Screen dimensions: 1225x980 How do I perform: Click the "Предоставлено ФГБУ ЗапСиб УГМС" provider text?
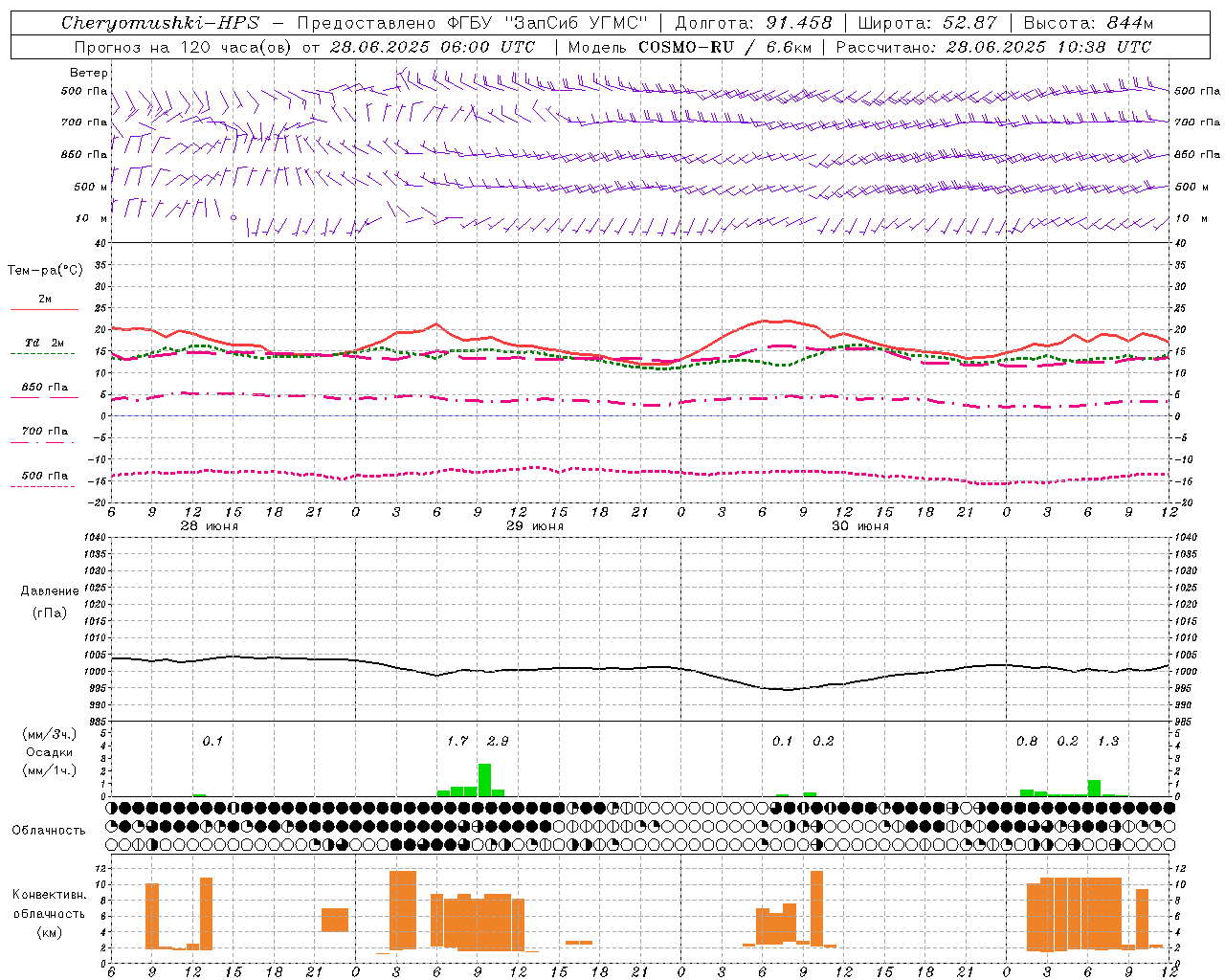[x=473, y=23]
